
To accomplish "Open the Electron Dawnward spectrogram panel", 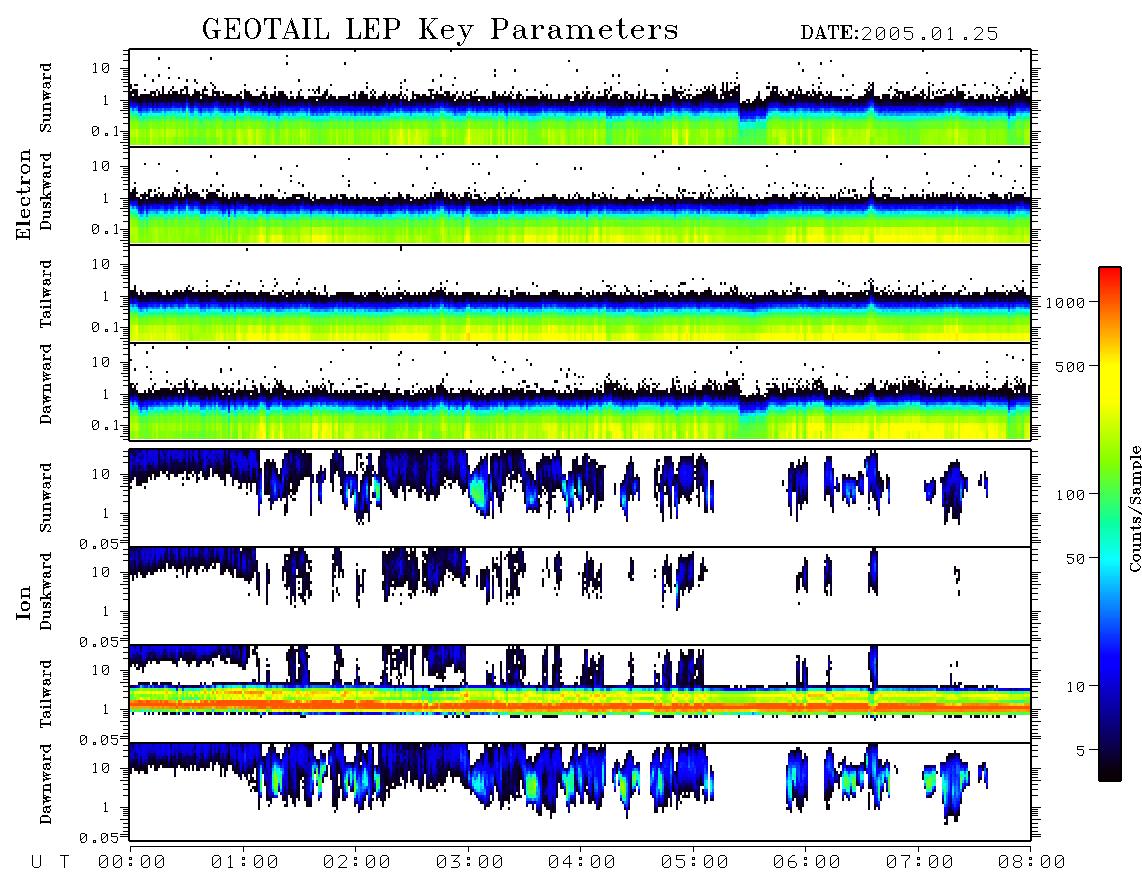I will point(580,392).
